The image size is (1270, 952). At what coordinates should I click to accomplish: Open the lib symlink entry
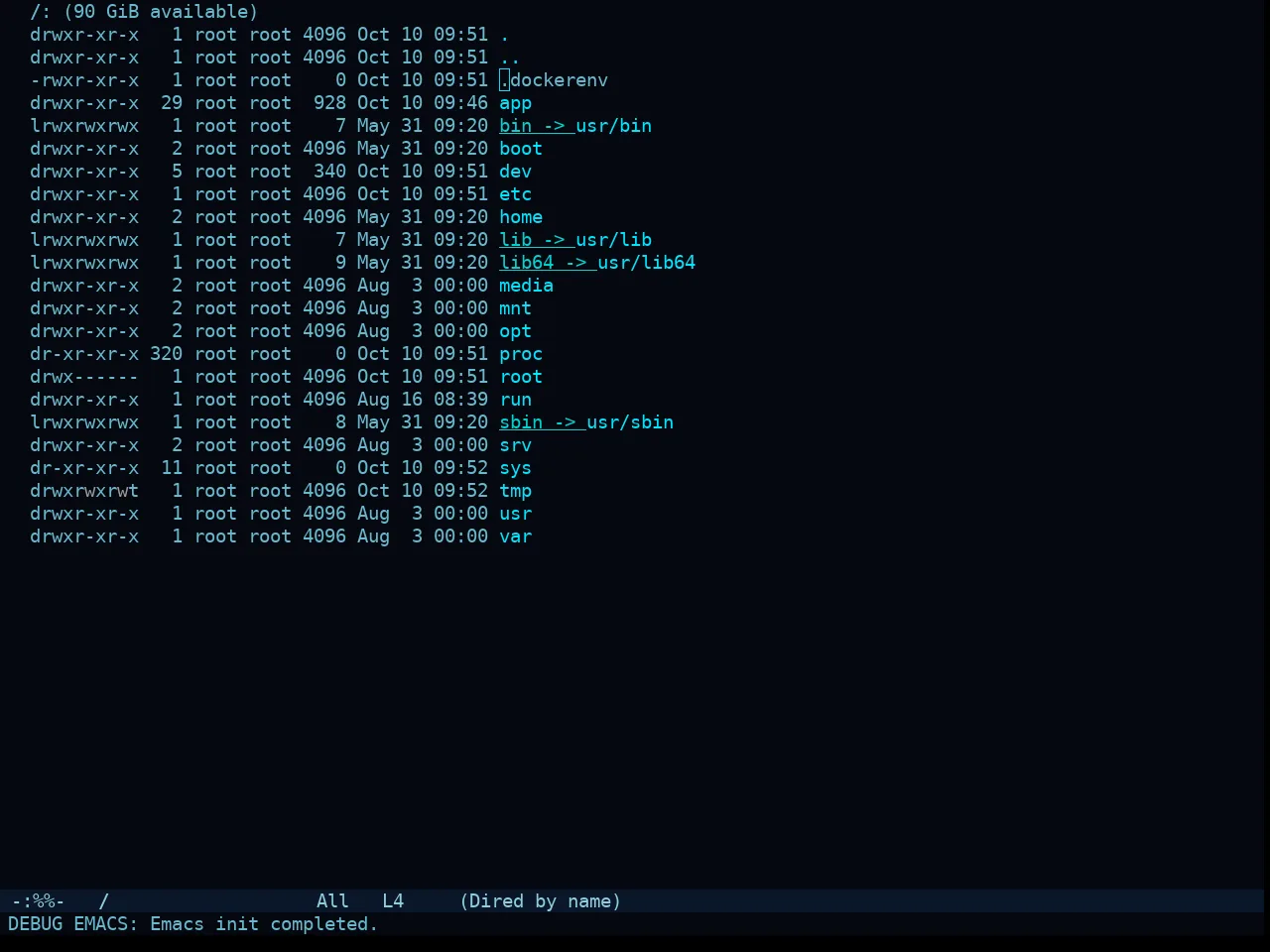(575, 240)
